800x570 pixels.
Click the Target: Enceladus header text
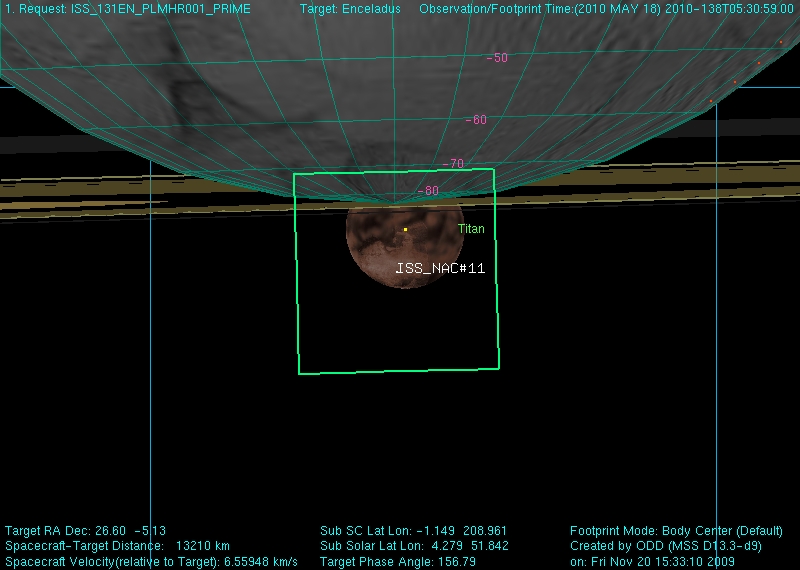(350, 9)
